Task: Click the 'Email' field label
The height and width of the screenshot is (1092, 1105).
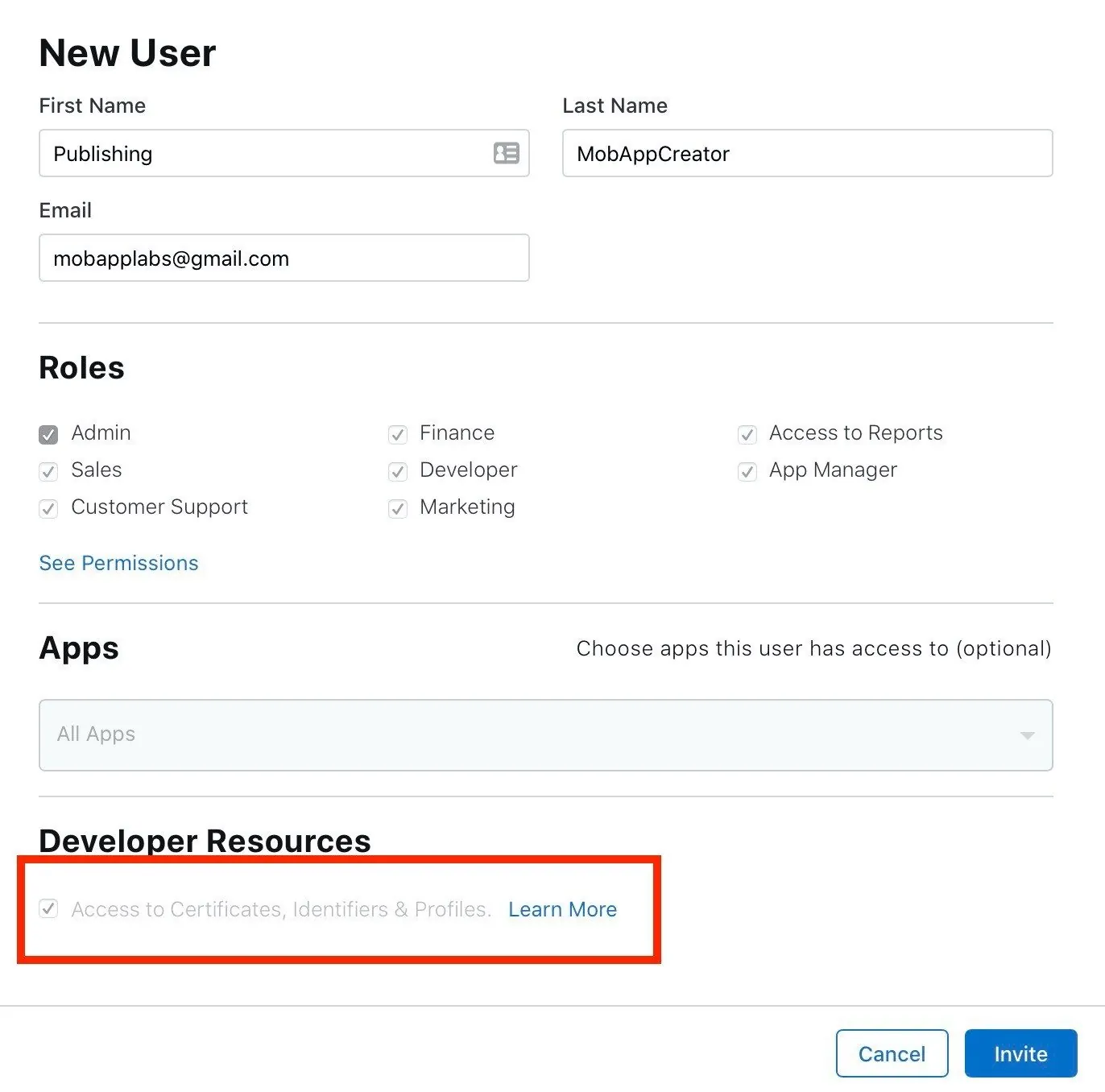Action: point(65,210)
